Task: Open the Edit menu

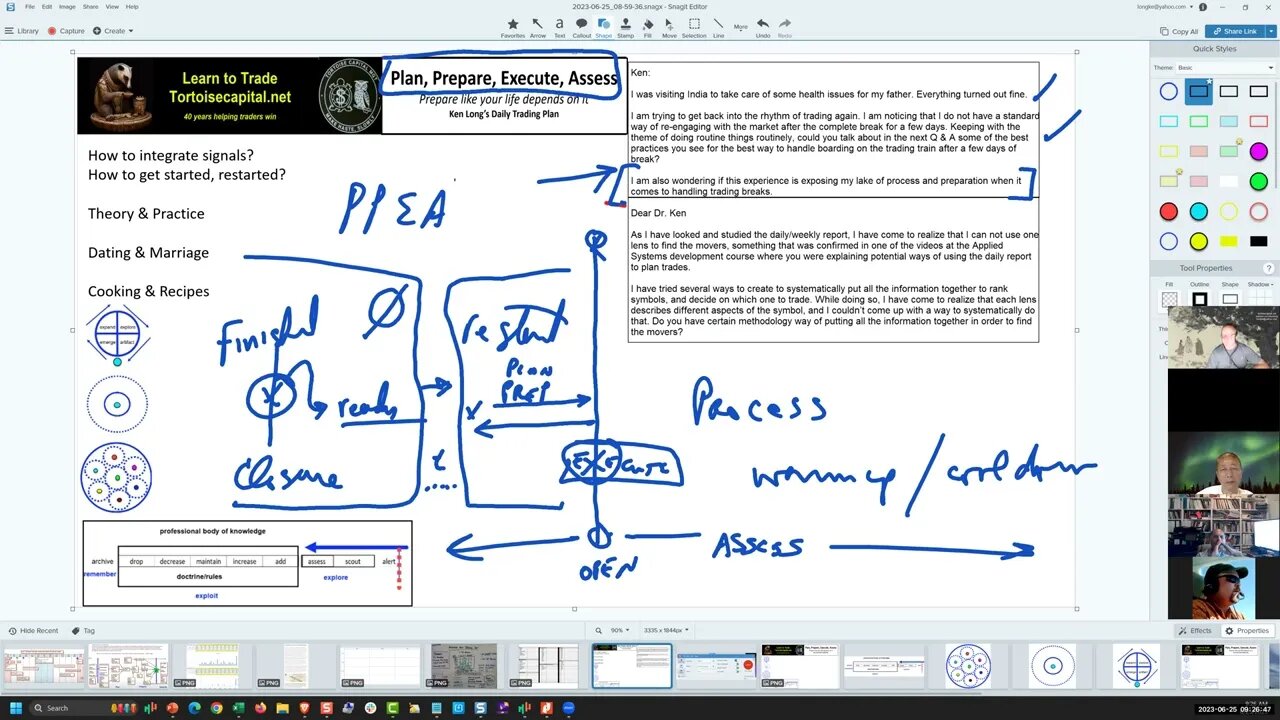Action: [x=46, y=6]
